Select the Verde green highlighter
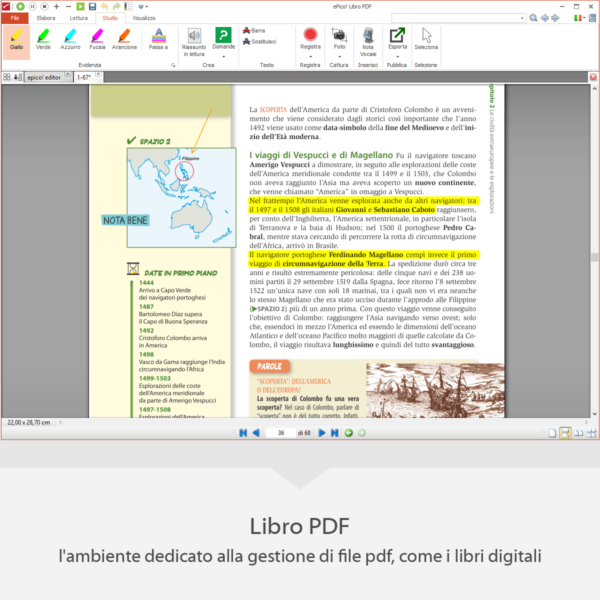The height and width of the screenshot is (600, 600). tap(43, 38)
